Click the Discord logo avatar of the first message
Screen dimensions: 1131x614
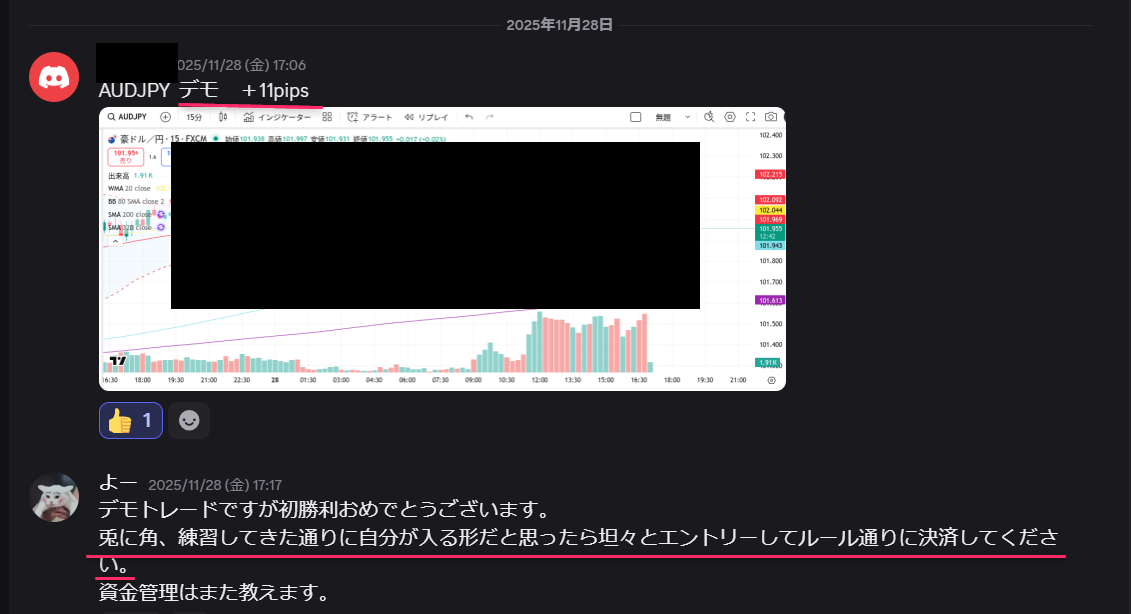(54, 77)
